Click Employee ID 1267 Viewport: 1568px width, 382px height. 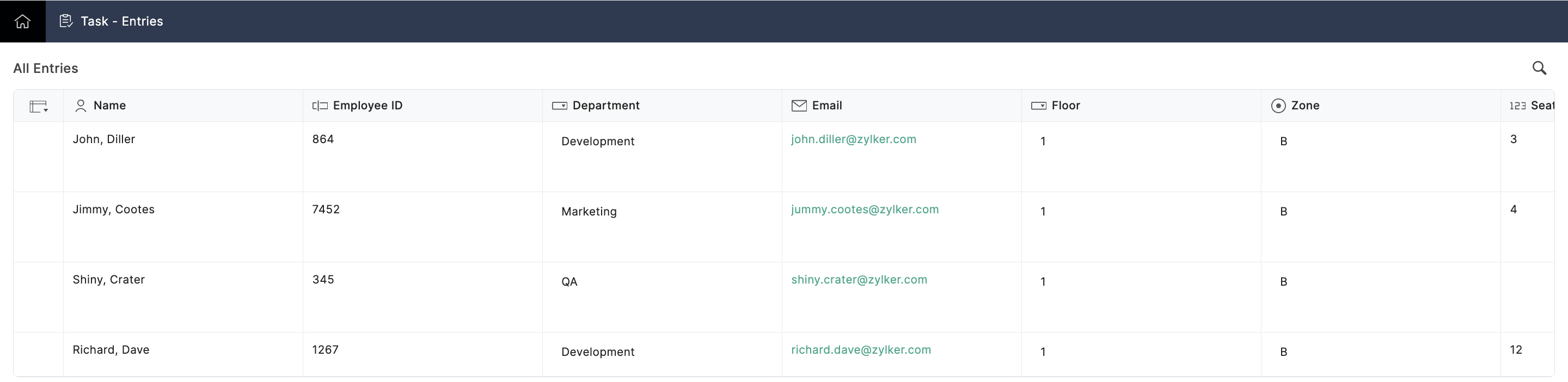[325, 350]
